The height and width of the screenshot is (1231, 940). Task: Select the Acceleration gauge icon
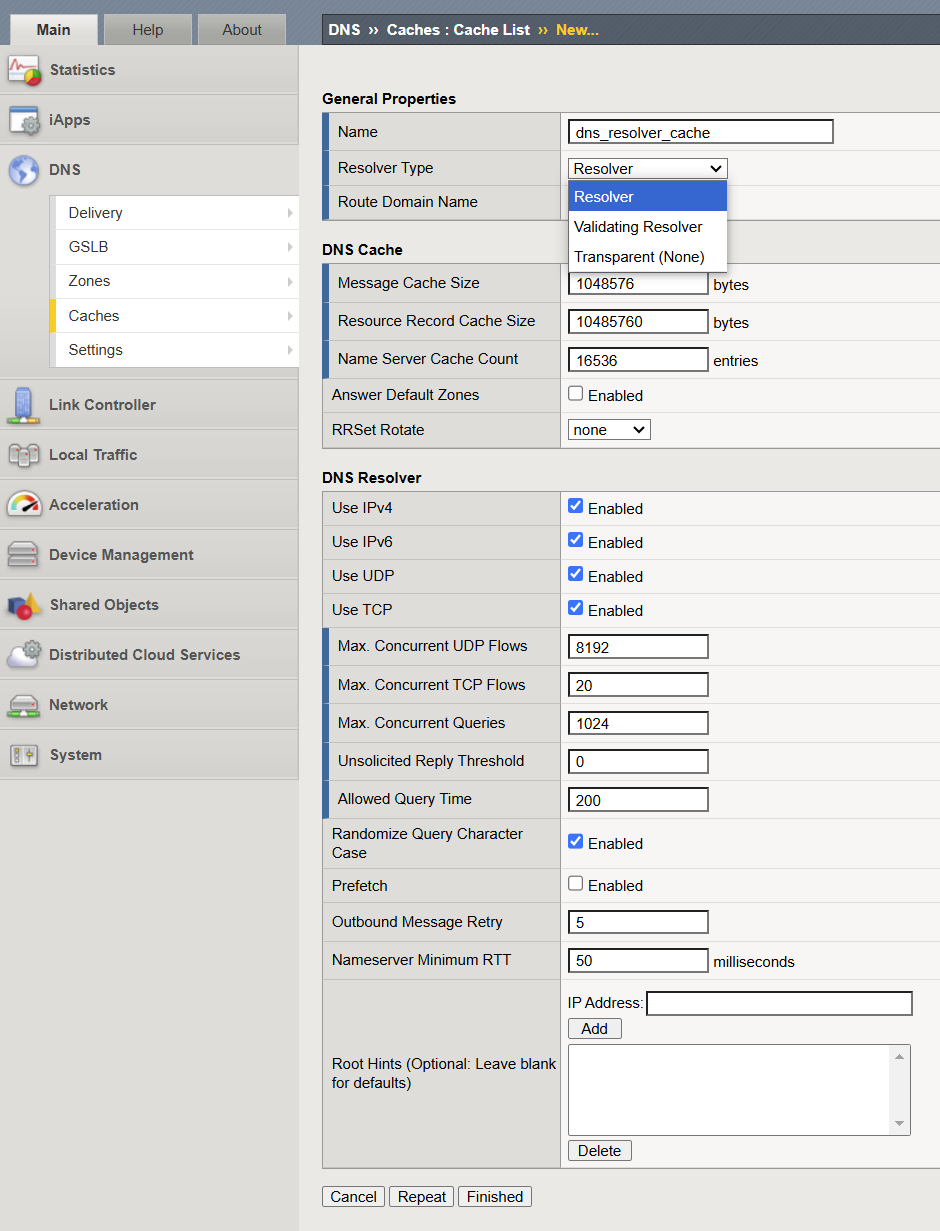[x=25, y=504]
